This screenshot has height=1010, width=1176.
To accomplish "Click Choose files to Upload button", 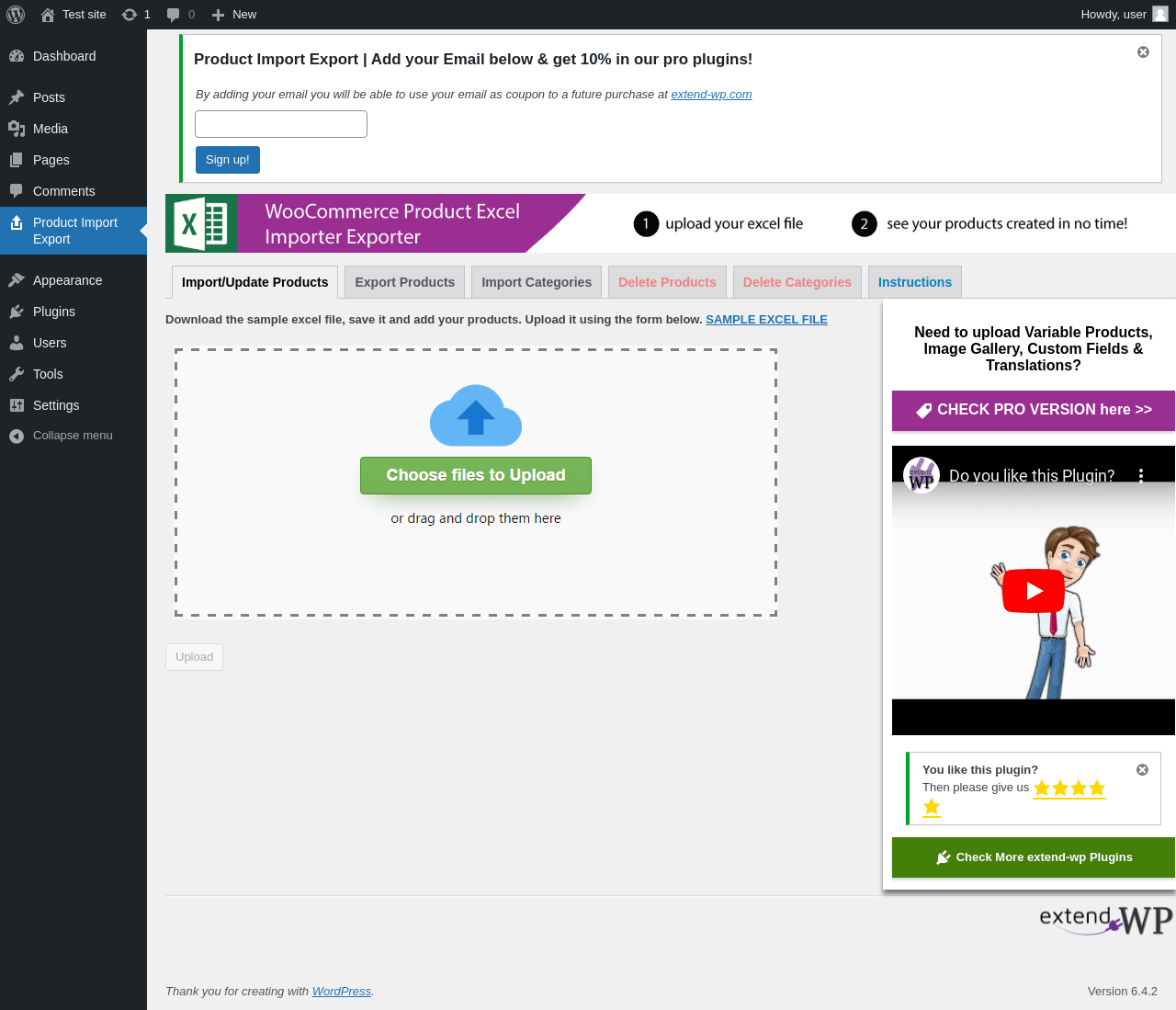I will pyautogui.click(x=476, y=475).
